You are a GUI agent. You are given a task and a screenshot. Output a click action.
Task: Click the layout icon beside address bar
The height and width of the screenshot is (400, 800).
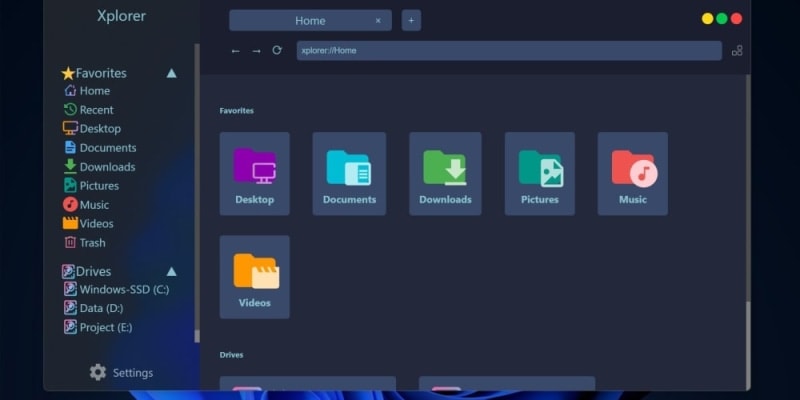coord(737,51)
